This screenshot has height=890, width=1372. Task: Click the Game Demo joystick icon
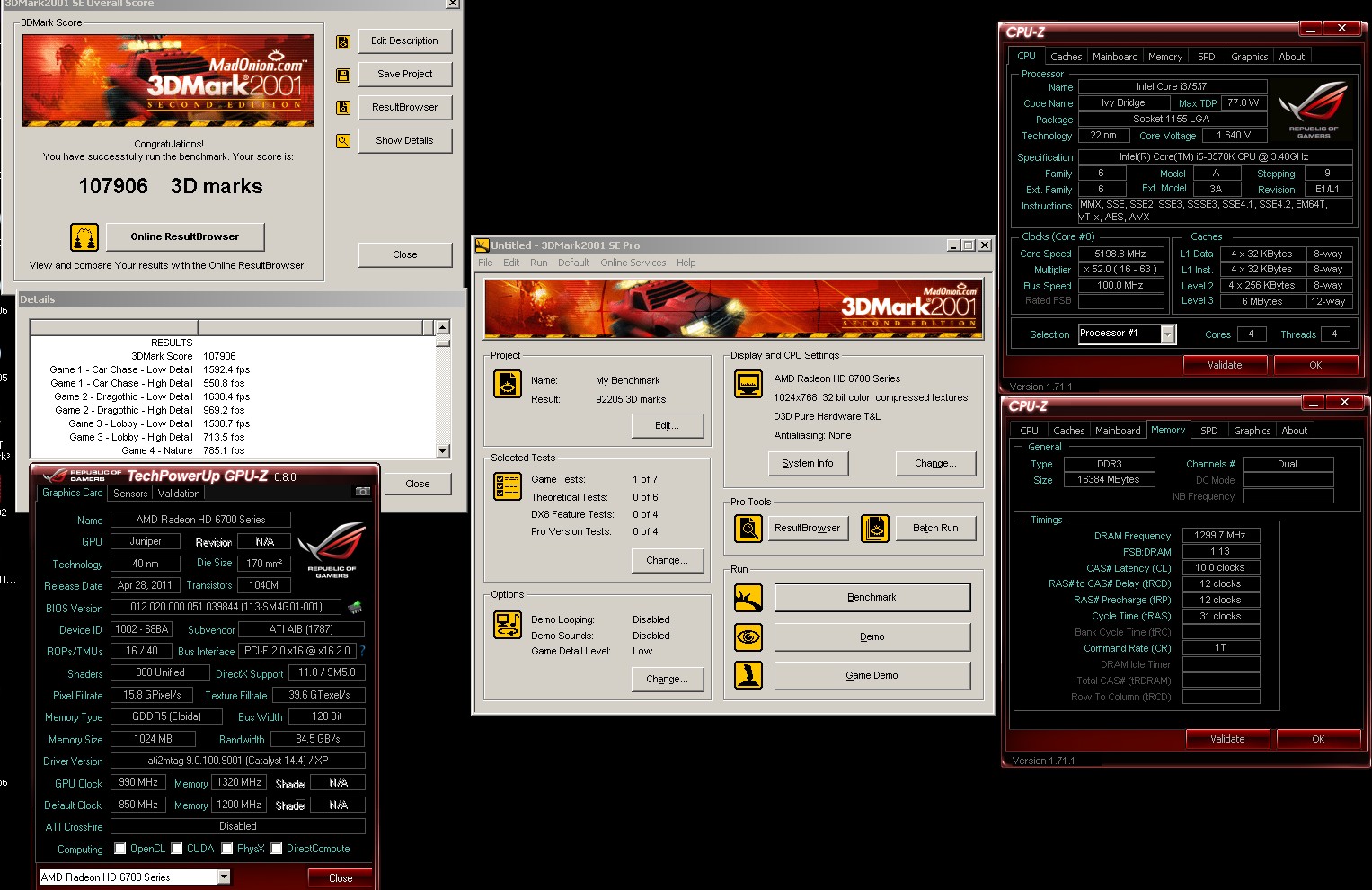click(748, 675)
